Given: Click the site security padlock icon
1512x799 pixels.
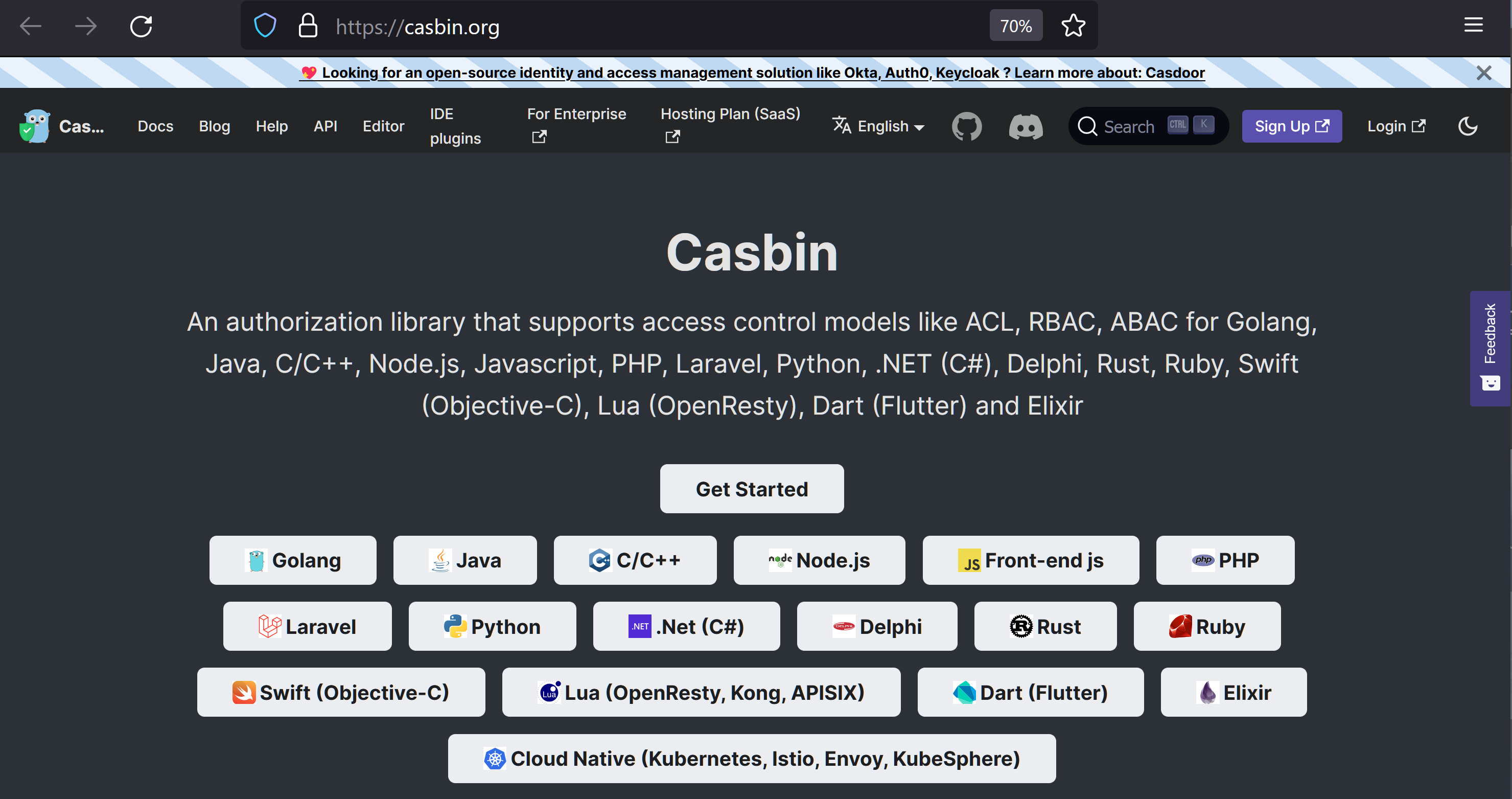Looking at the screenshot, I should pos(308,26).
